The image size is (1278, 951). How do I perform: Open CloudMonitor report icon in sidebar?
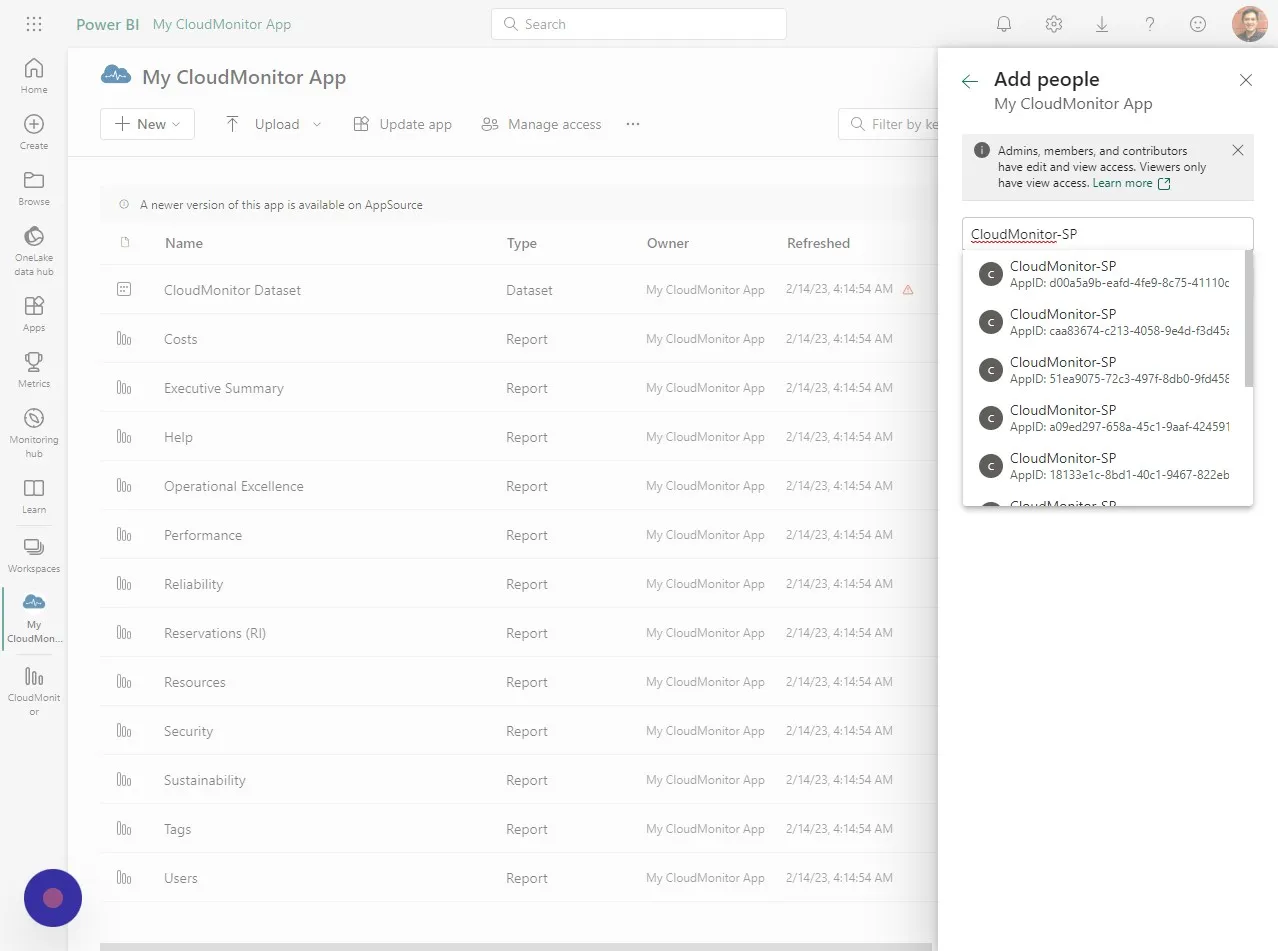point(34,690)
